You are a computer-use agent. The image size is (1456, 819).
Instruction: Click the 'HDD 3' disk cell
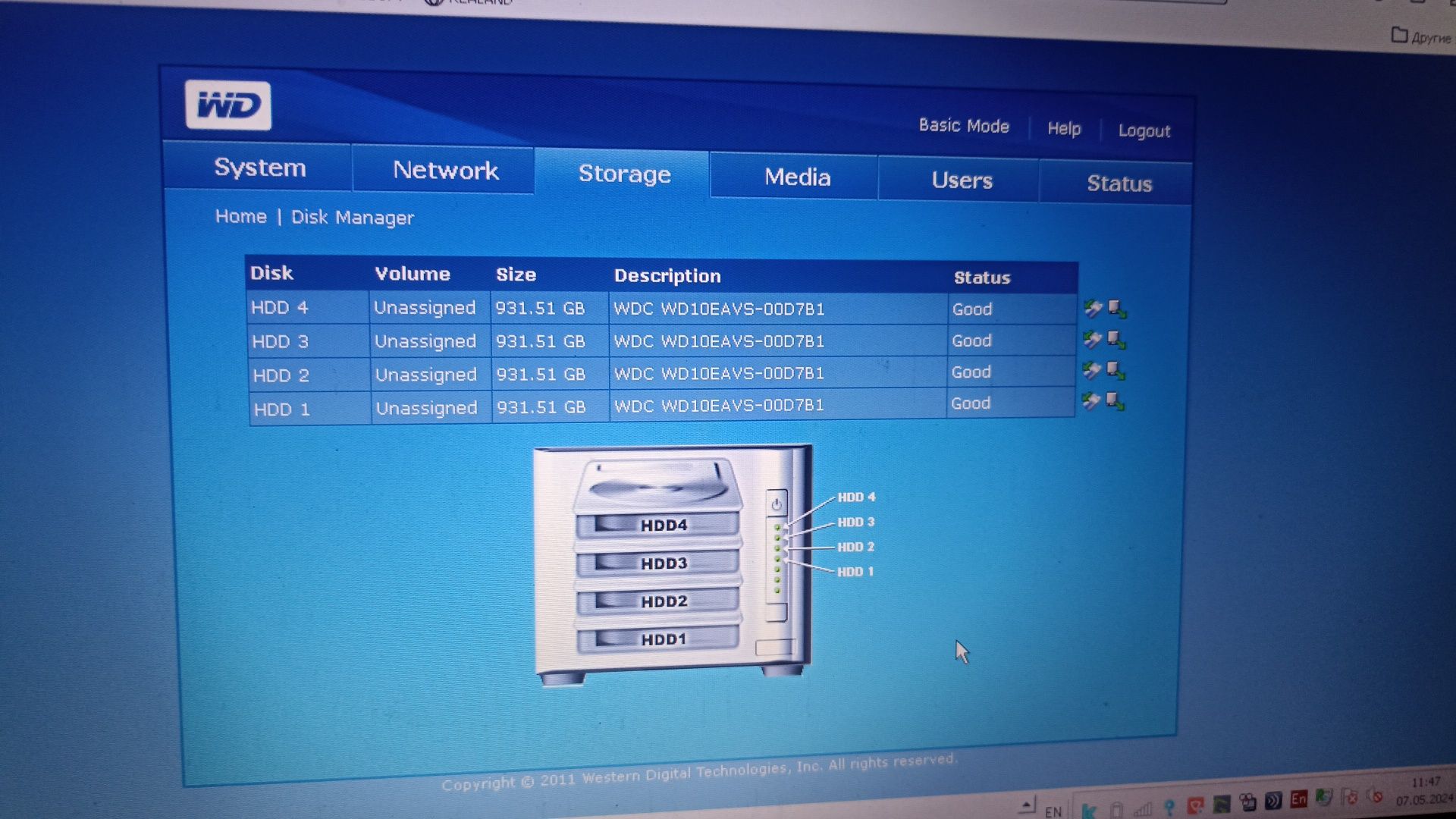[x=309, y=341]
